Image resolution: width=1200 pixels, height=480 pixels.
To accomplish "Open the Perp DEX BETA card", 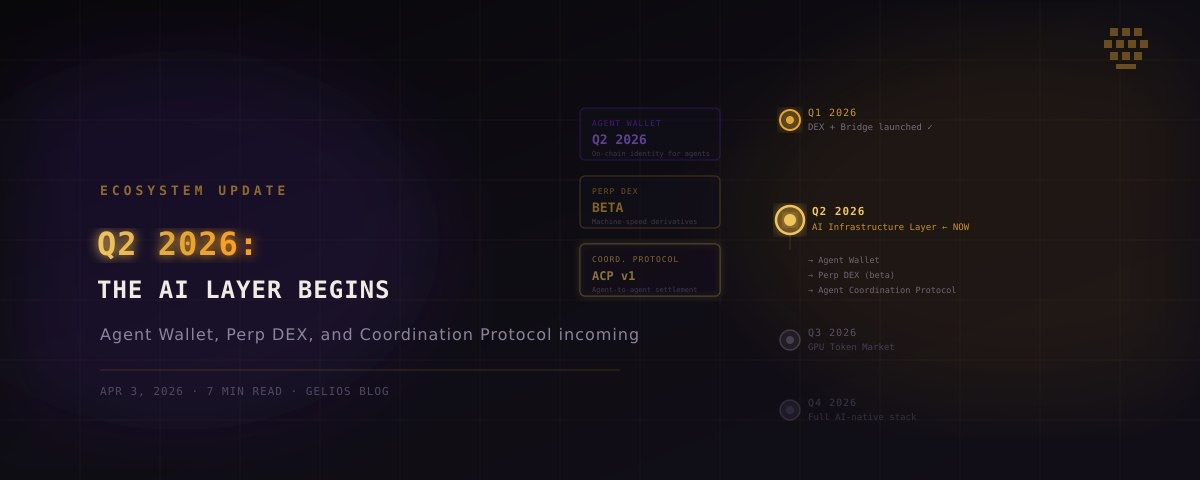I will [650, 202].
